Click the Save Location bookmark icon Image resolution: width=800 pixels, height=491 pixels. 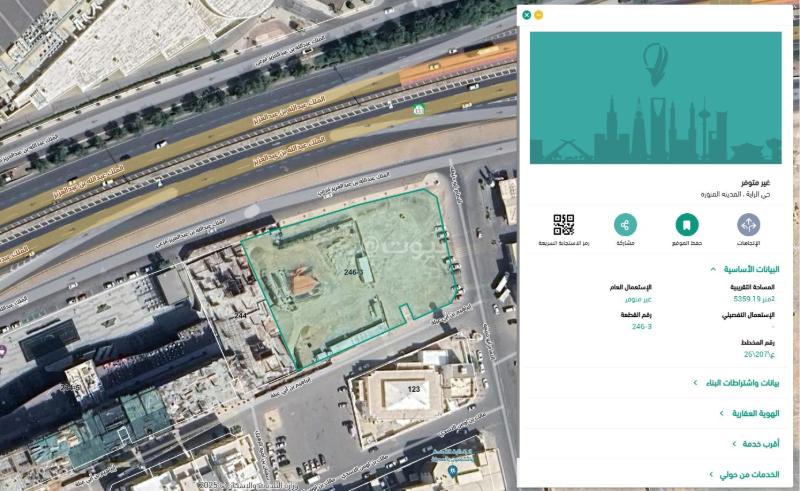(x=687, y=225)
